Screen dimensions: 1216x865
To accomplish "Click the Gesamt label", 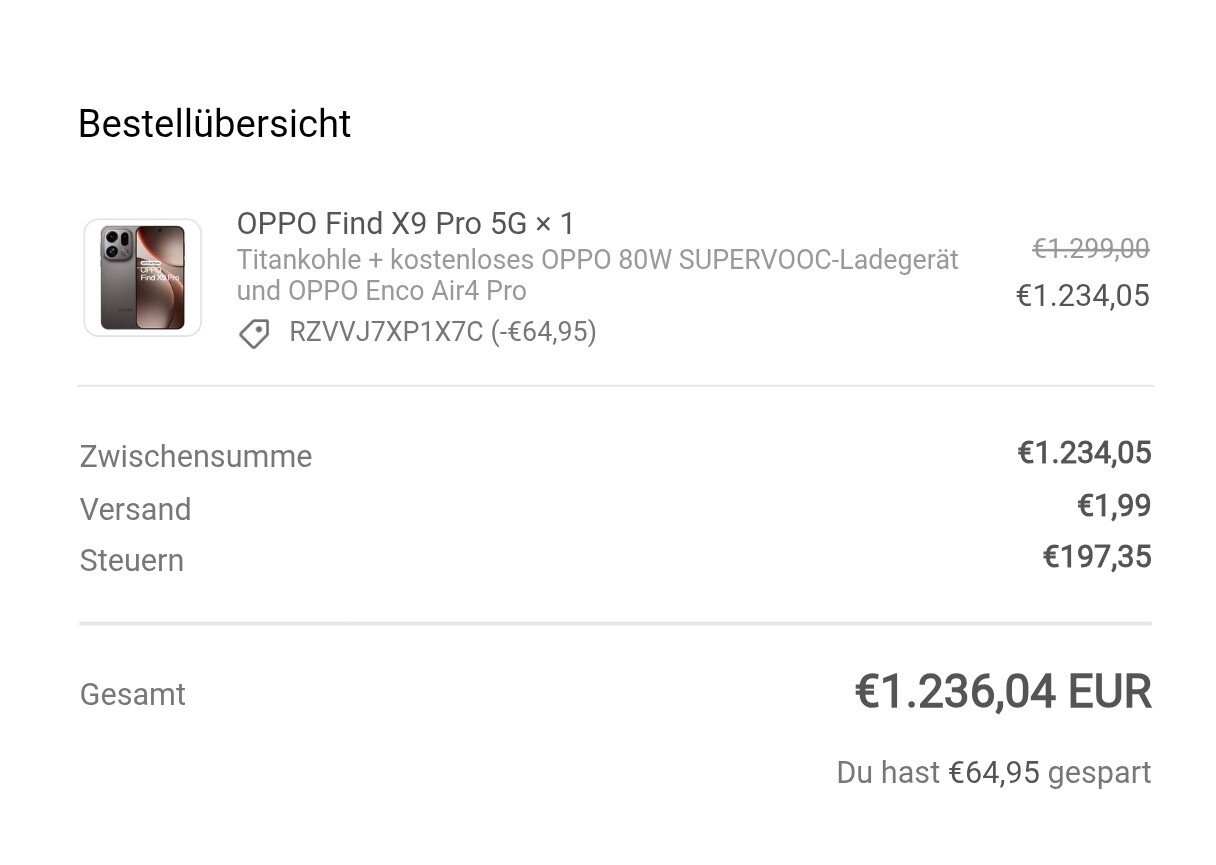I will 132,694.
